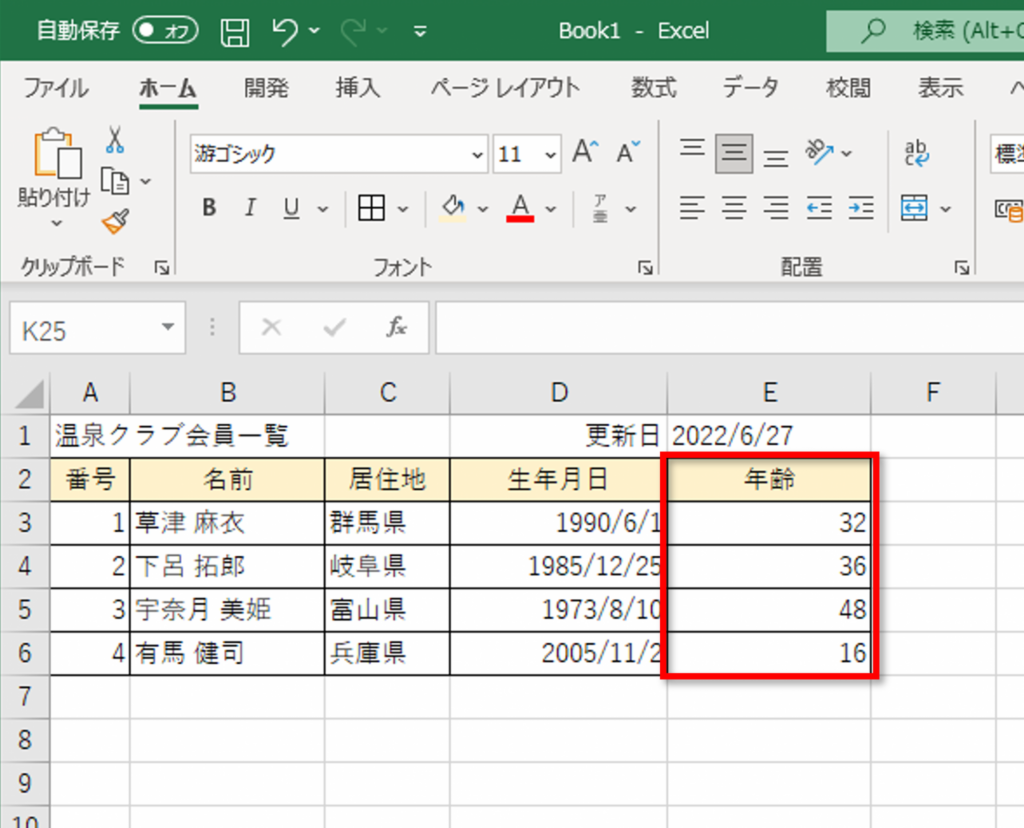The width and height of the screenshot is (1024, 828).
Task: Open the font color palette dropdown
Action: 551,209
